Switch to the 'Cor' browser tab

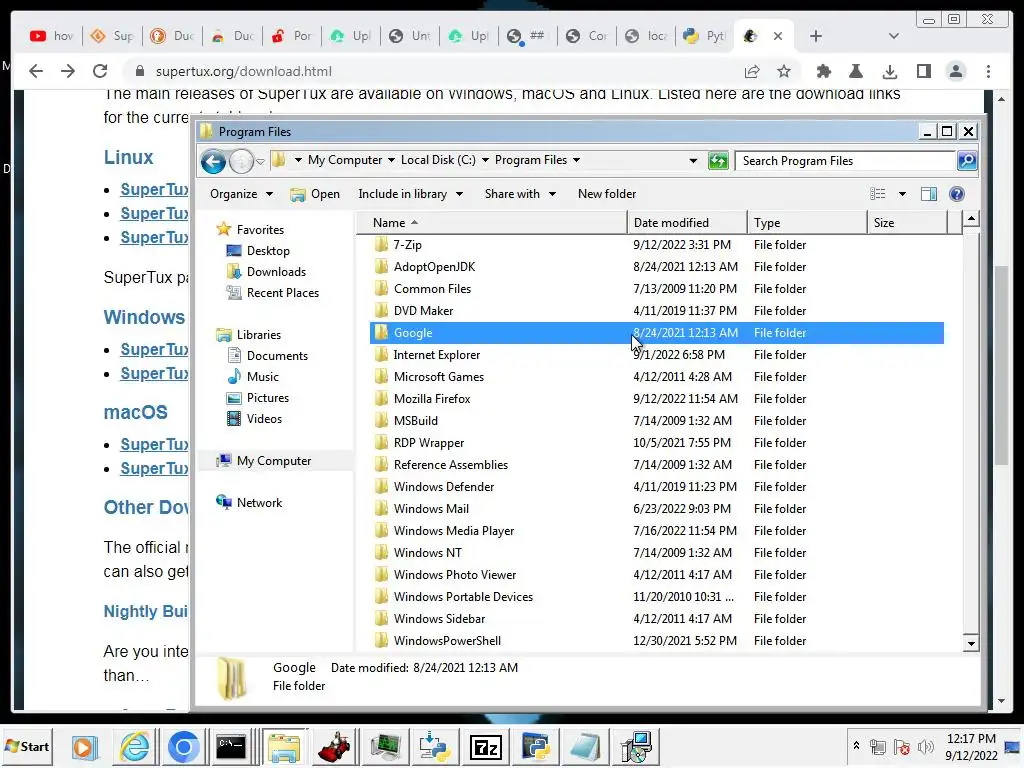586,36
